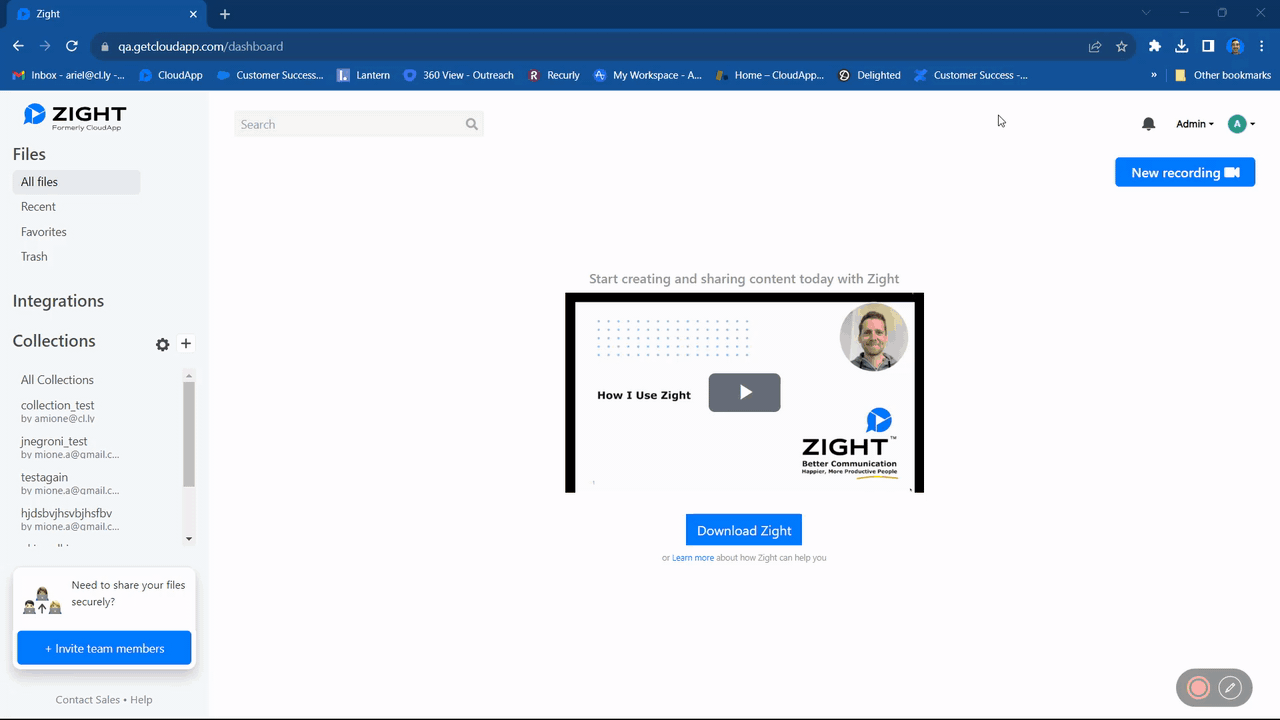
Task: Open Delighted bookmark
Action: click(x=870, y=75)
